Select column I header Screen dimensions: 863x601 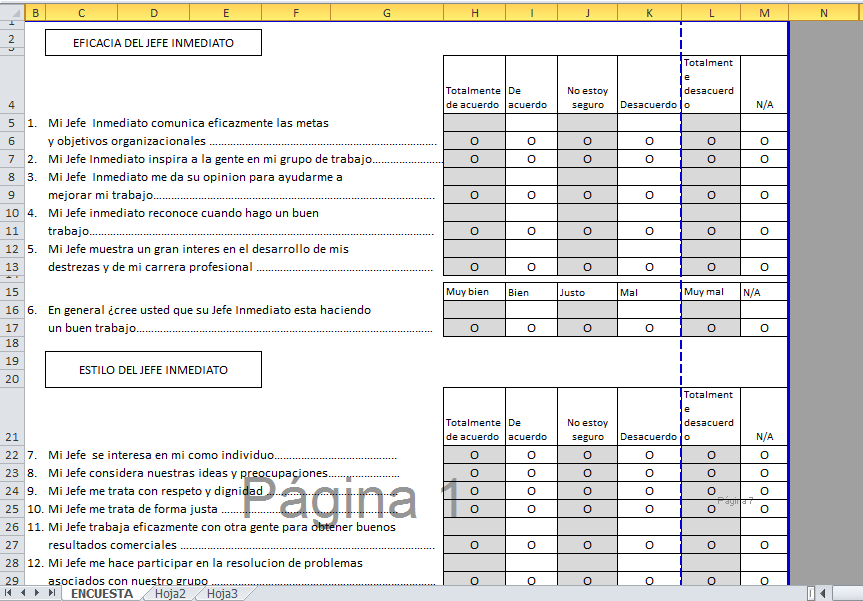pyautogui.click(x=532, y=13)
